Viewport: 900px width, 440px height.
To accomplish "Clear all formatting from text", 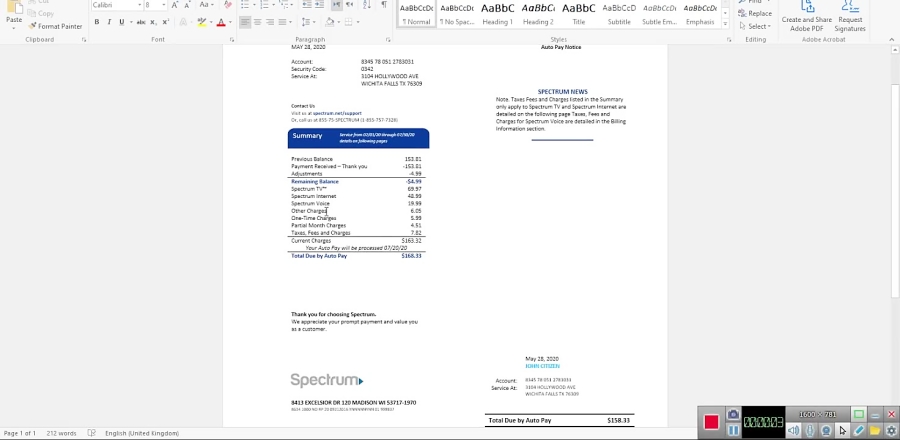I will pyautogui.click(x=228, y=5).
